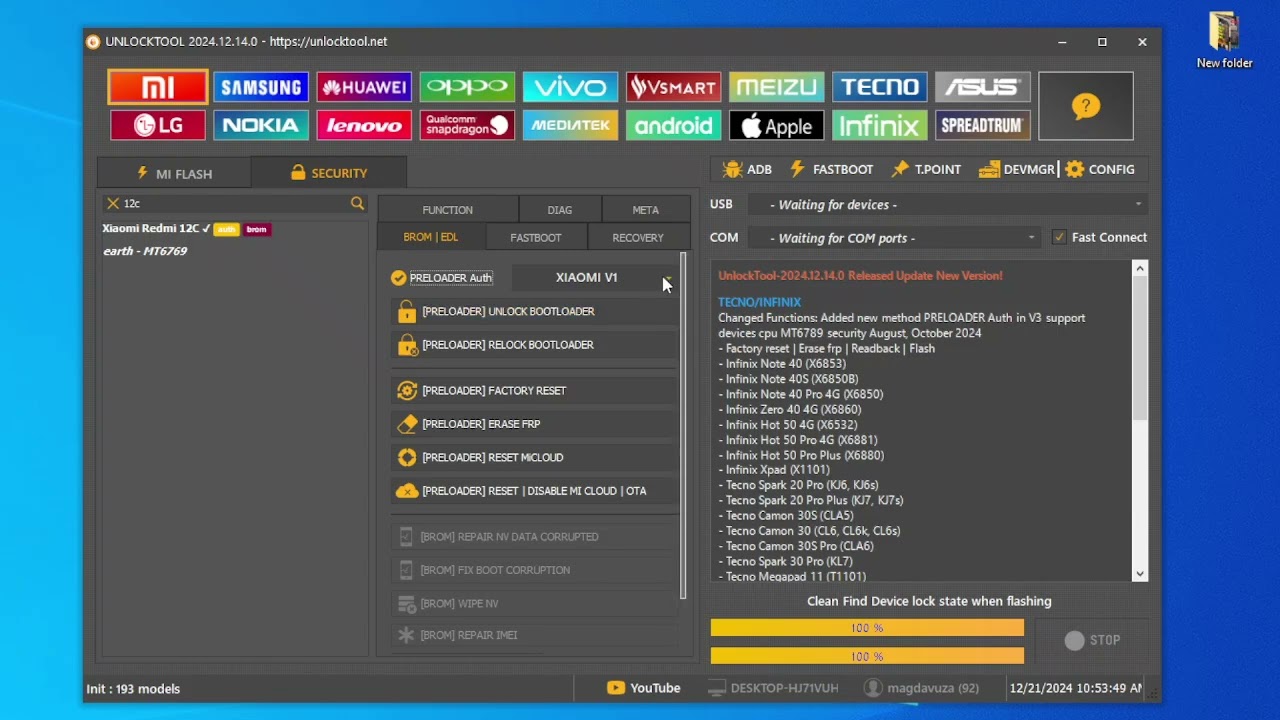Select the Vsmart brand tile
This screenshot has width=1280, height=720.
(x=673, y=87)
